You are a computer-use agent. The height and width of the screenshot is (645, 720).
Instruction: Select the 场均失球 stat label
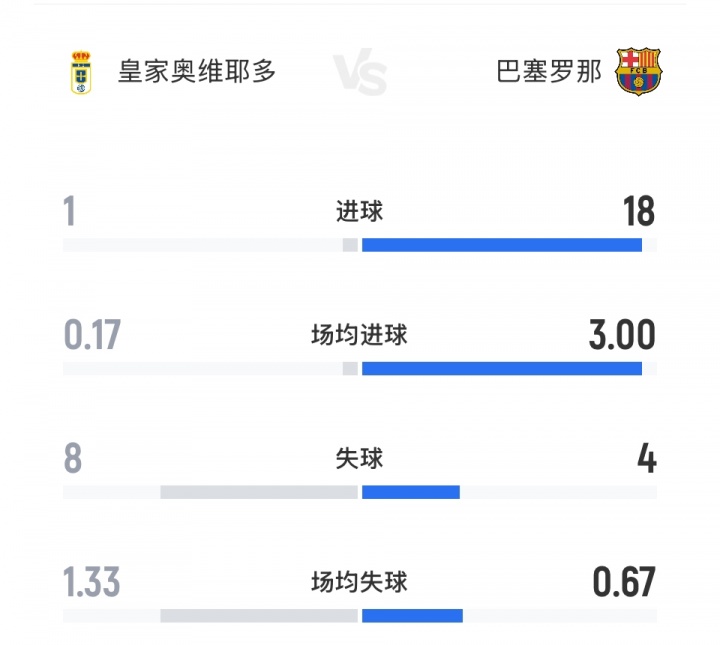click(x=359, y=582)
